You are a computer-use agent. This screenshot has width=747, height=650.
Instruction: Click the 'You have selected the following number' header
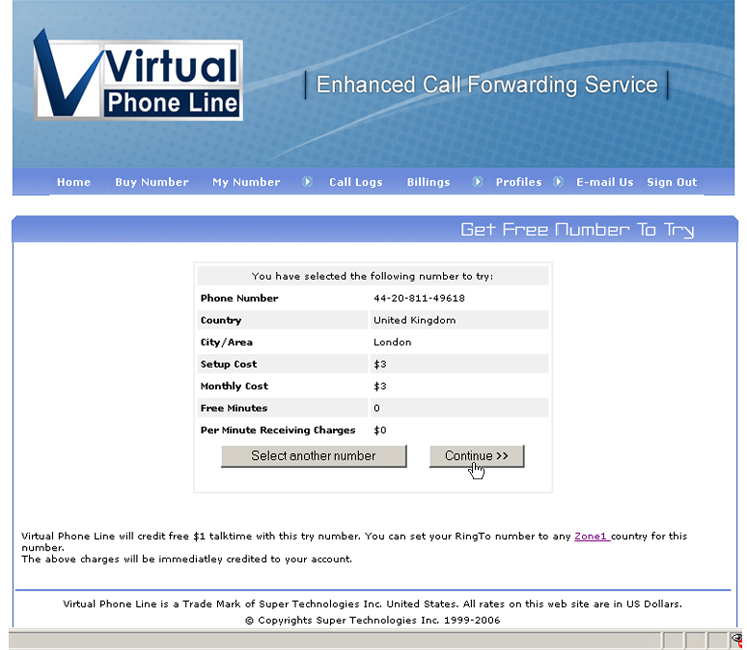coord(373,276)
